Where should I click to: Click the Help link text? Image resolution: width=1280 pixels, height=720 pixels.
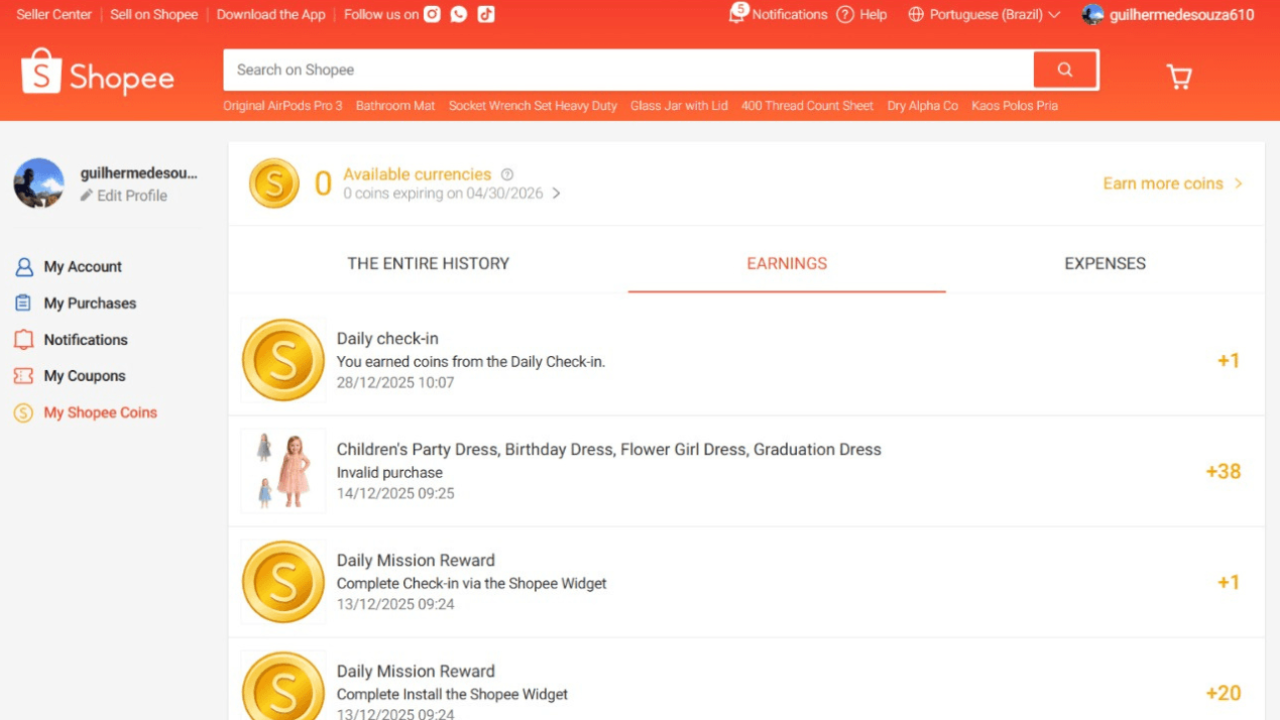pos(873,14)
